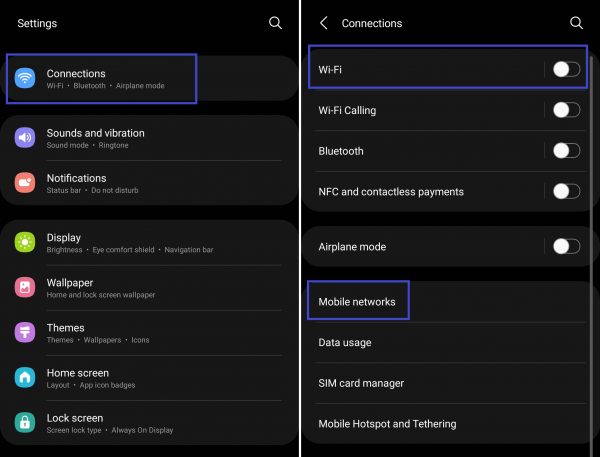
Task: Tap the blue Connections Wi-Fi icon
Action: [x=26, y=79]
